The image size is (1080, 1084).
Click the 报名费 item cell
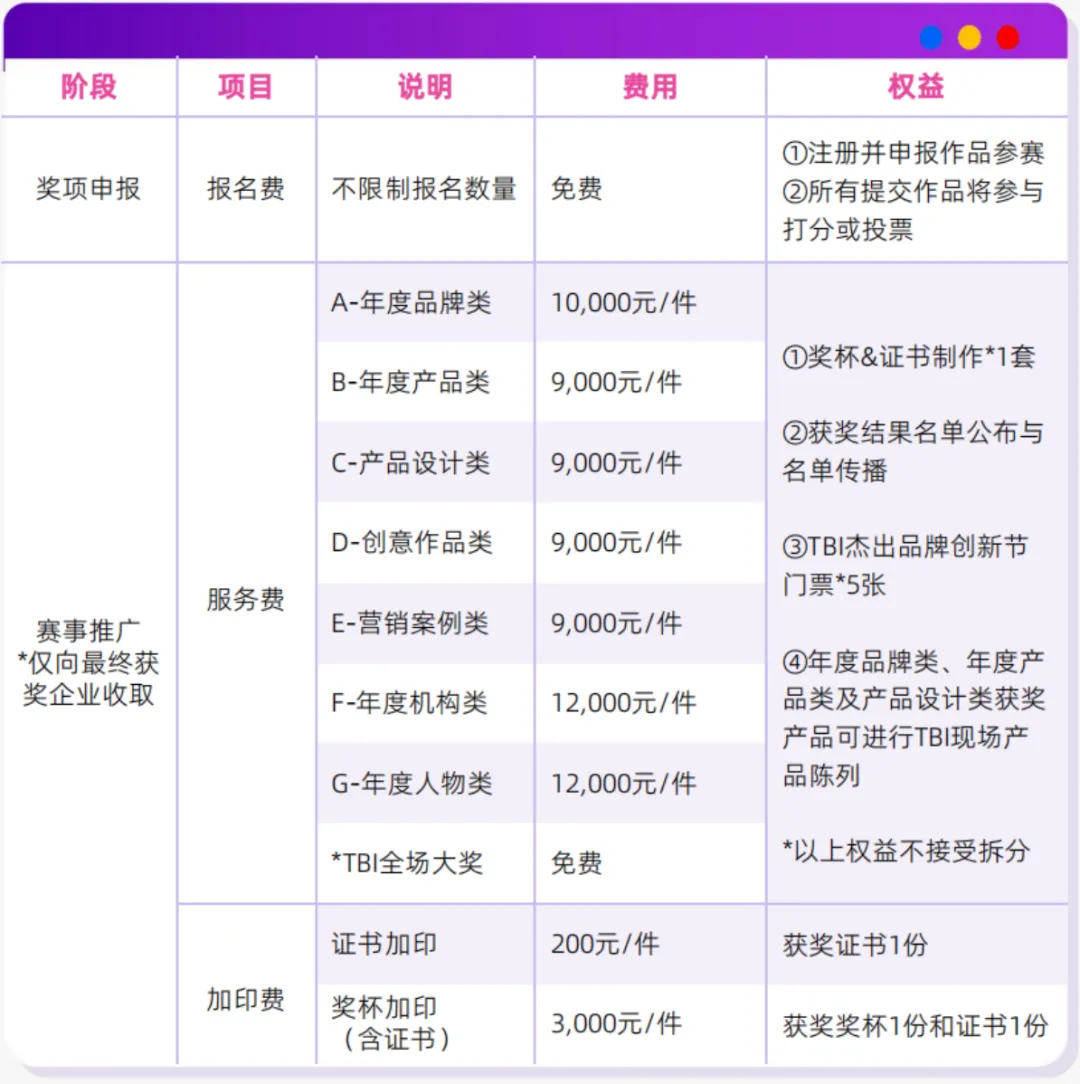(x=245, y=189)
